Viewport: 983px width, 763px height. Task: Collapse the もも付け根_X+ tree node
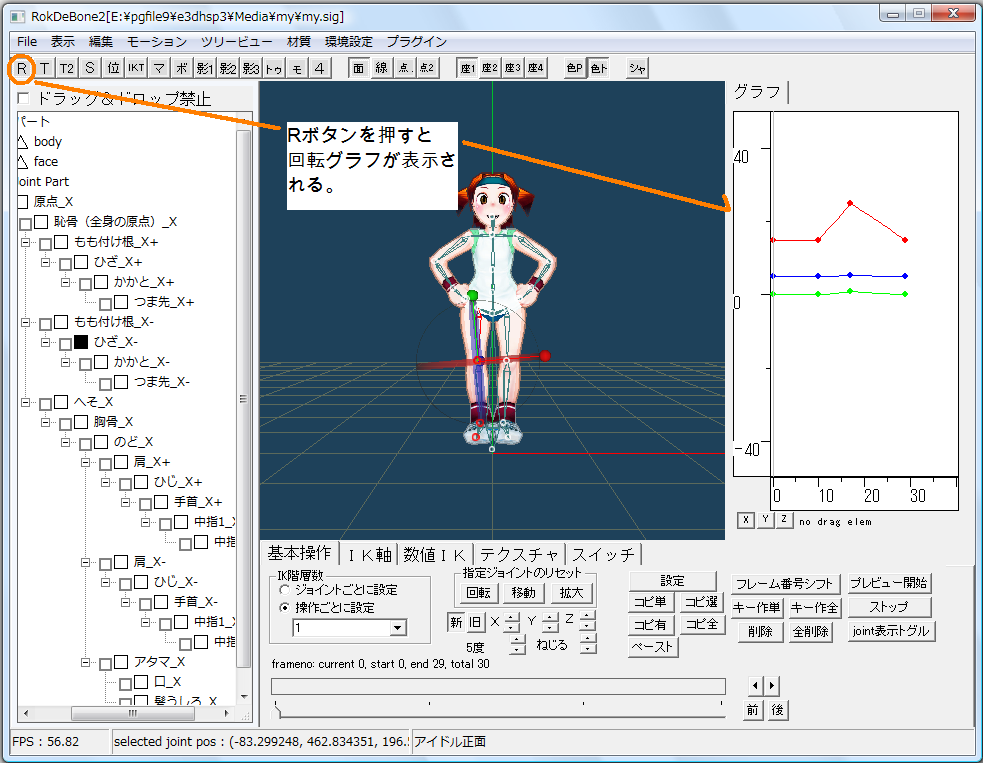(26, 243)
